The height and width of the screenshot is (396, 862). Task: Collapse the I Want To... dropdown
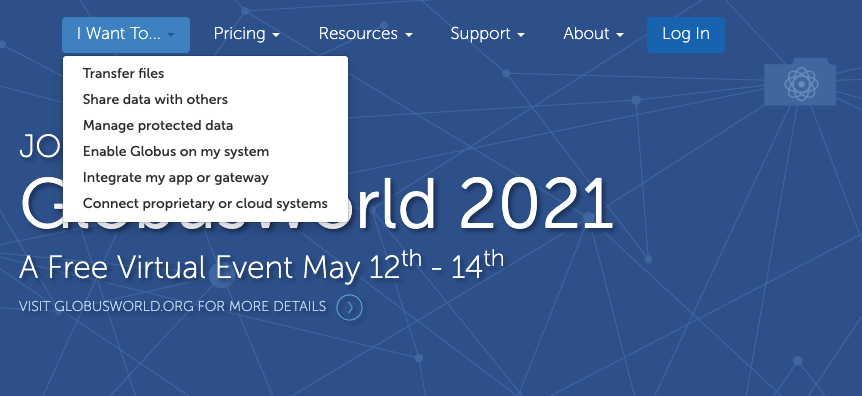126,35
